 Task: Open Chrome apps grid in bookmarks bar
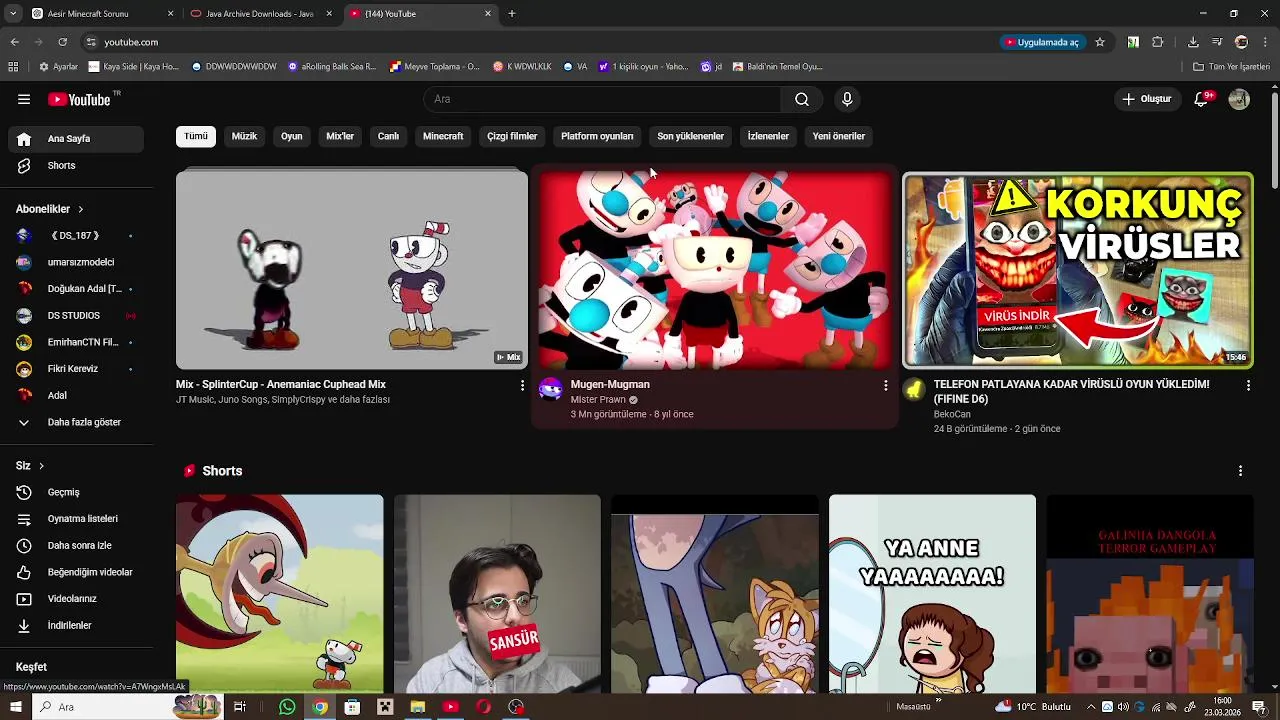[13, 67]
